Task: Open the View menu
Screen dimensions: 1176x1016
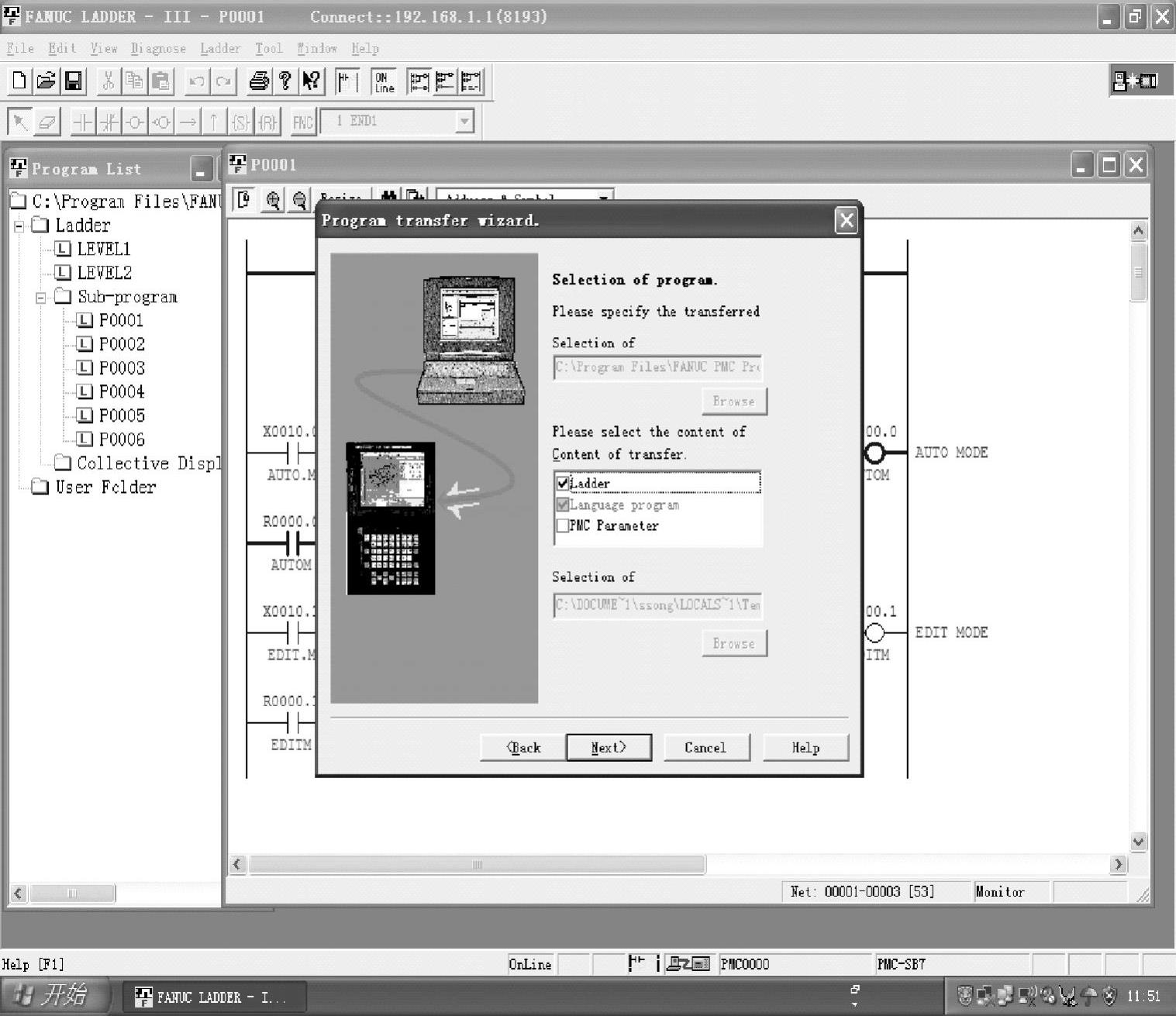Action: [104, 48]
